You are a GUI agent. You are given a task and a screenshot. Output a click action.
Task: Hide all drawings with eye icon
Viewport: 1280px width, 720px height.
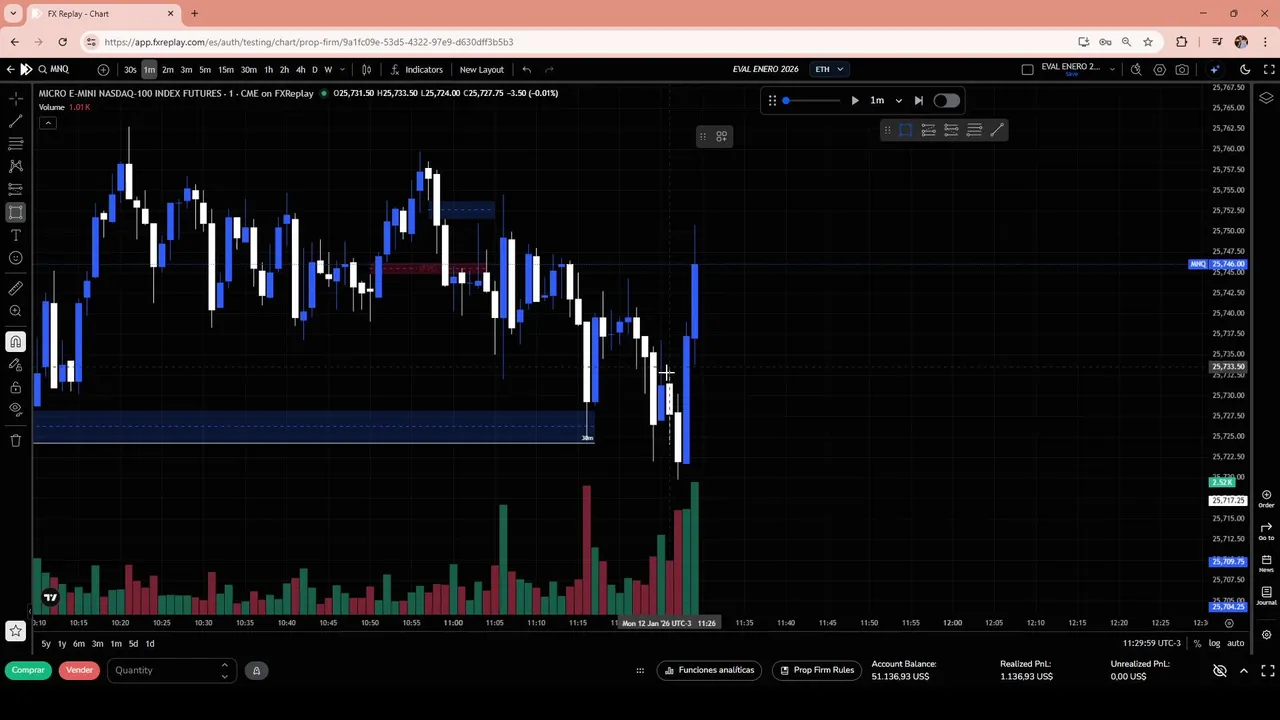tap(15, 409)
